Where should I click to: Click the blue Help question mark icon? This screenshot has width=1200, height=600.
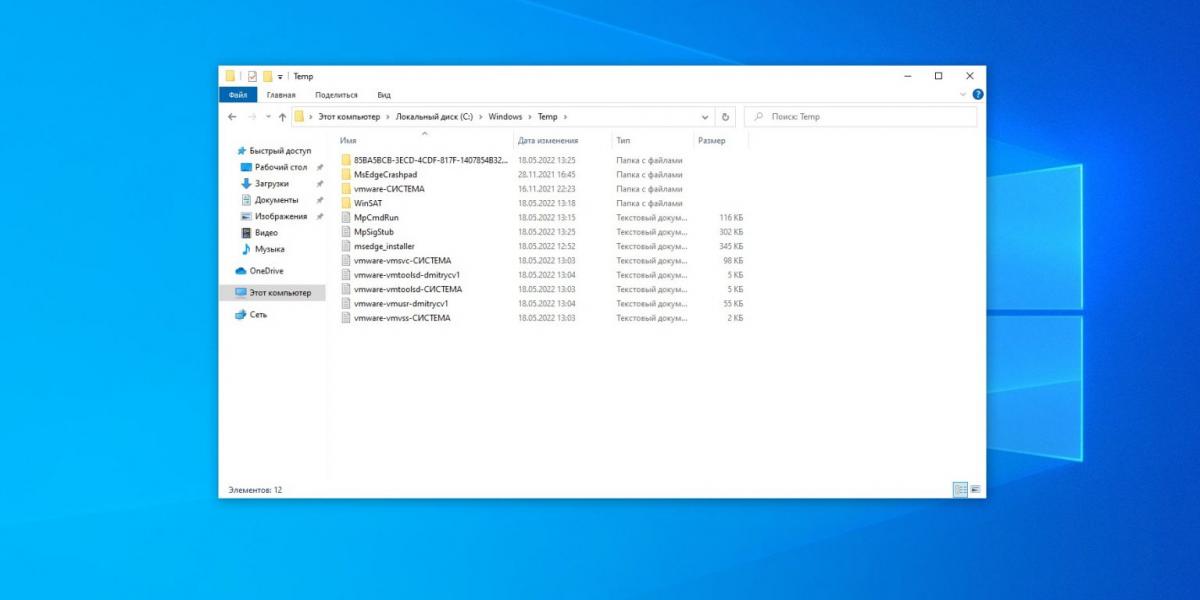(977, 95)
